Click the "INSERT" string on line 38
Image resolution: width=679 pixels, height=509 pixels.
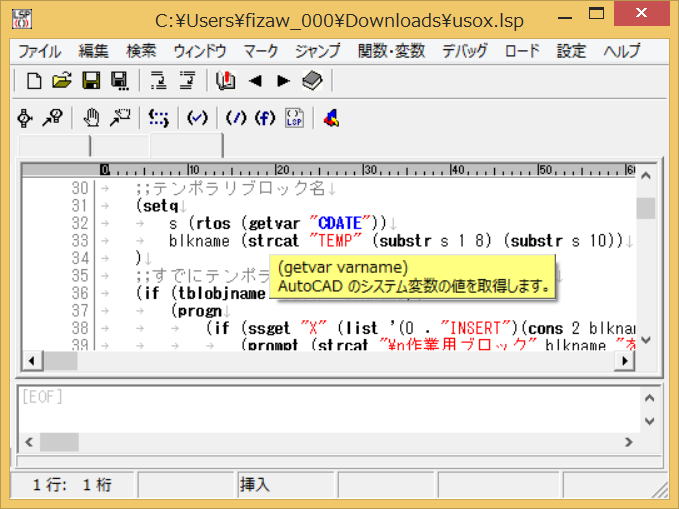(x=476, y=328)
